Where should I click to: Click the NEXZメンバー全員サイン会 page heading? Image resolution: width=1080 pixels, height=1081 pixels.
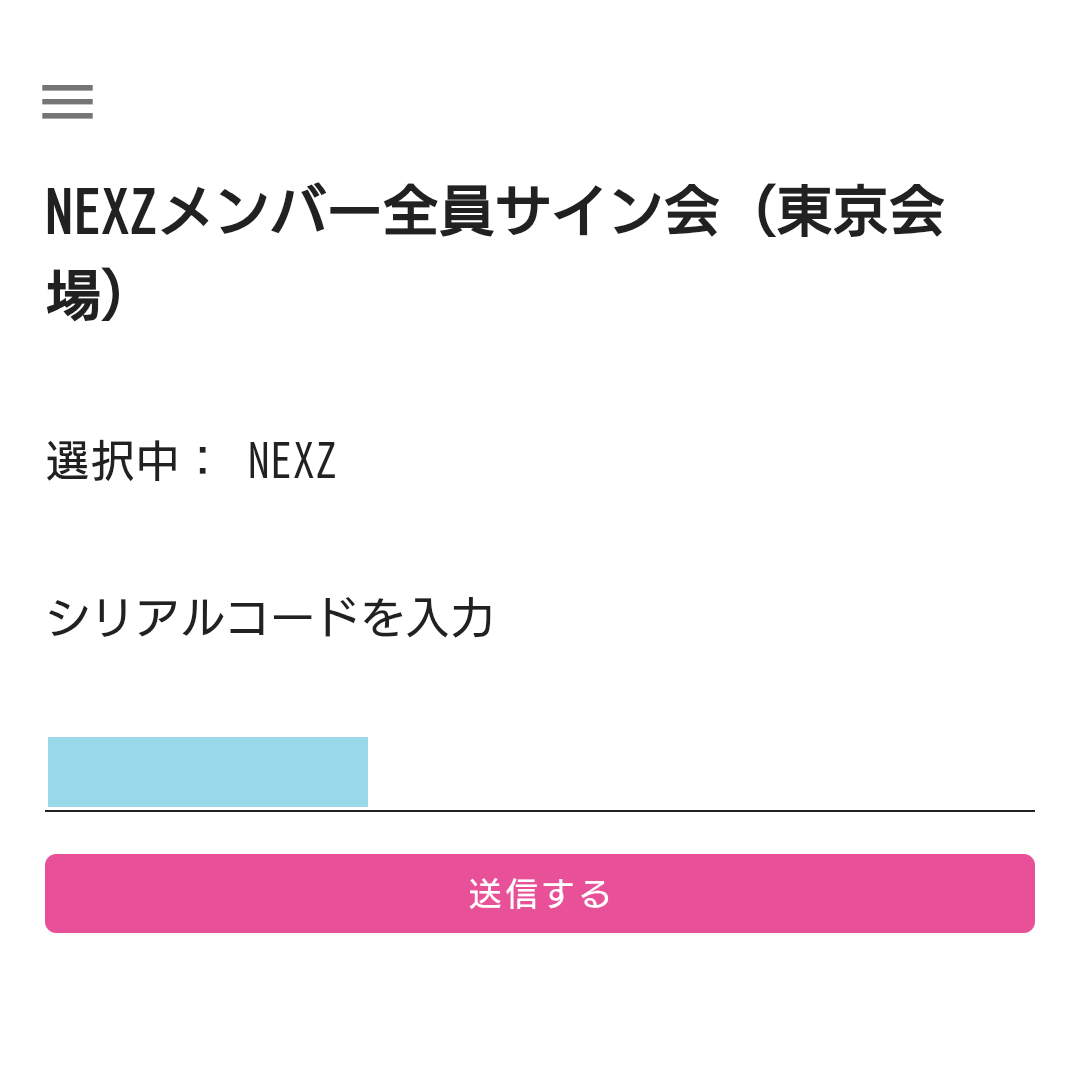pos(495,253)
